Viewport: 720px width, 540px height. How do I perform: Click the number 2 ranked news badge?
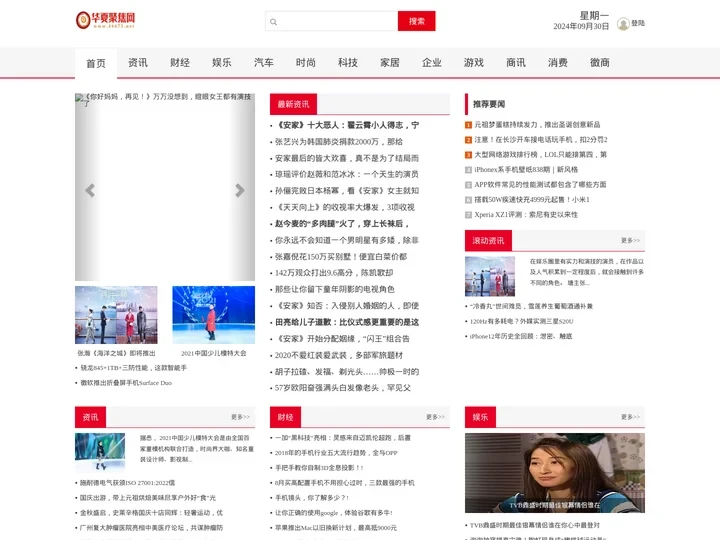(468, 140)
